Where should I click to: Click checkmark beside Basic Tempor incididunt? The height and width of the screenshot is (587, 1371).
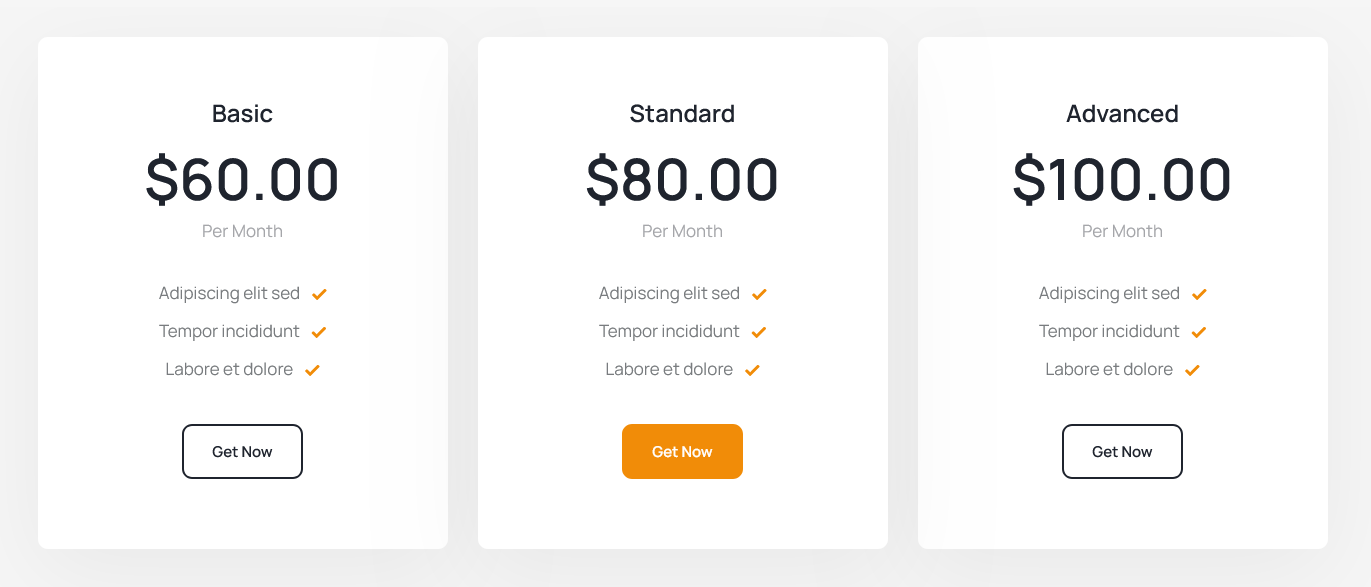point(319,332)
